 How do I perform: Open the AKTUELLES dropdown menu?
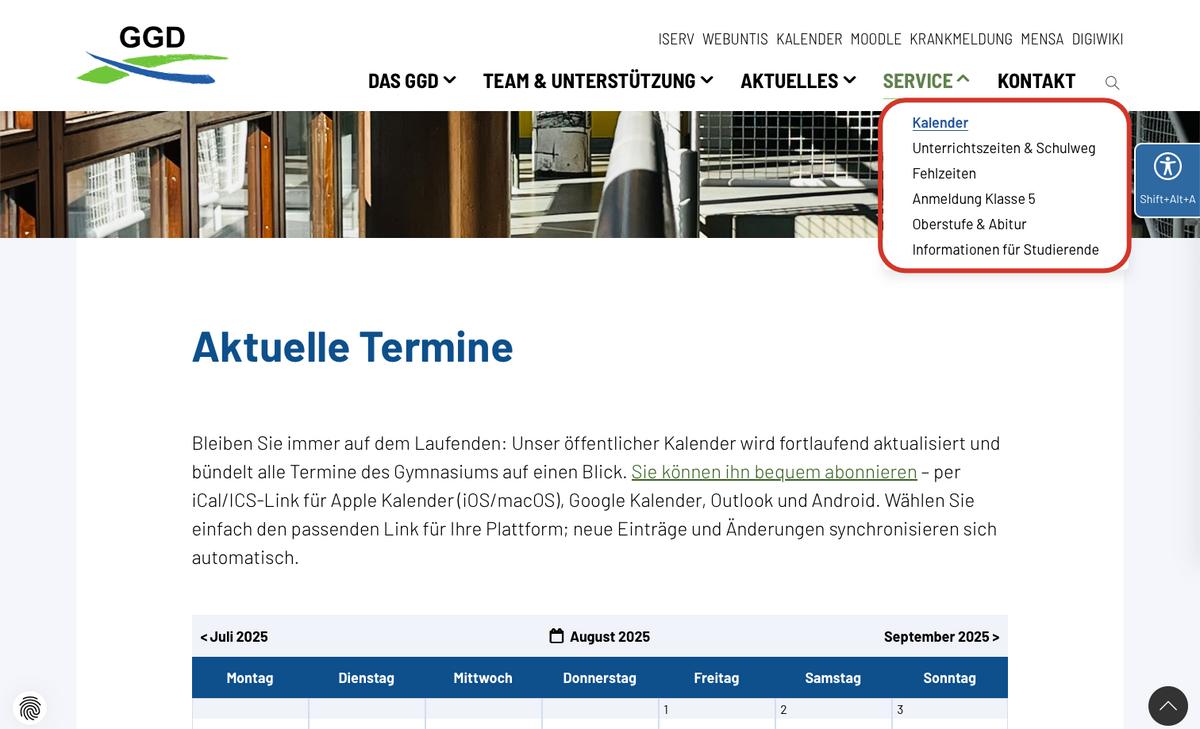pyautogui.click(x=797, y=81)
